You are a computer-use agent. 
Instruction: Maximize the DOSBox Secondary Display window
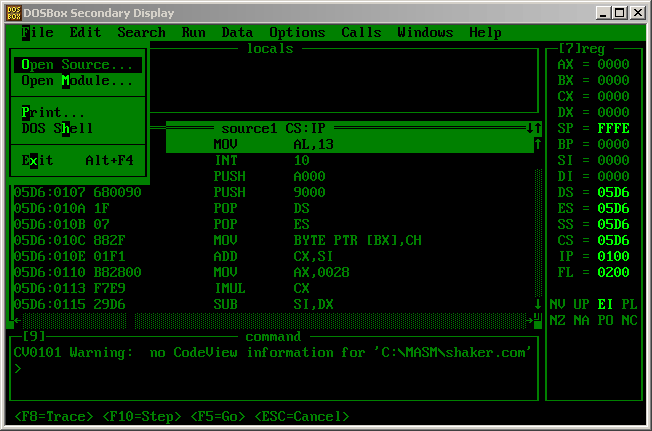pos(620,13)
